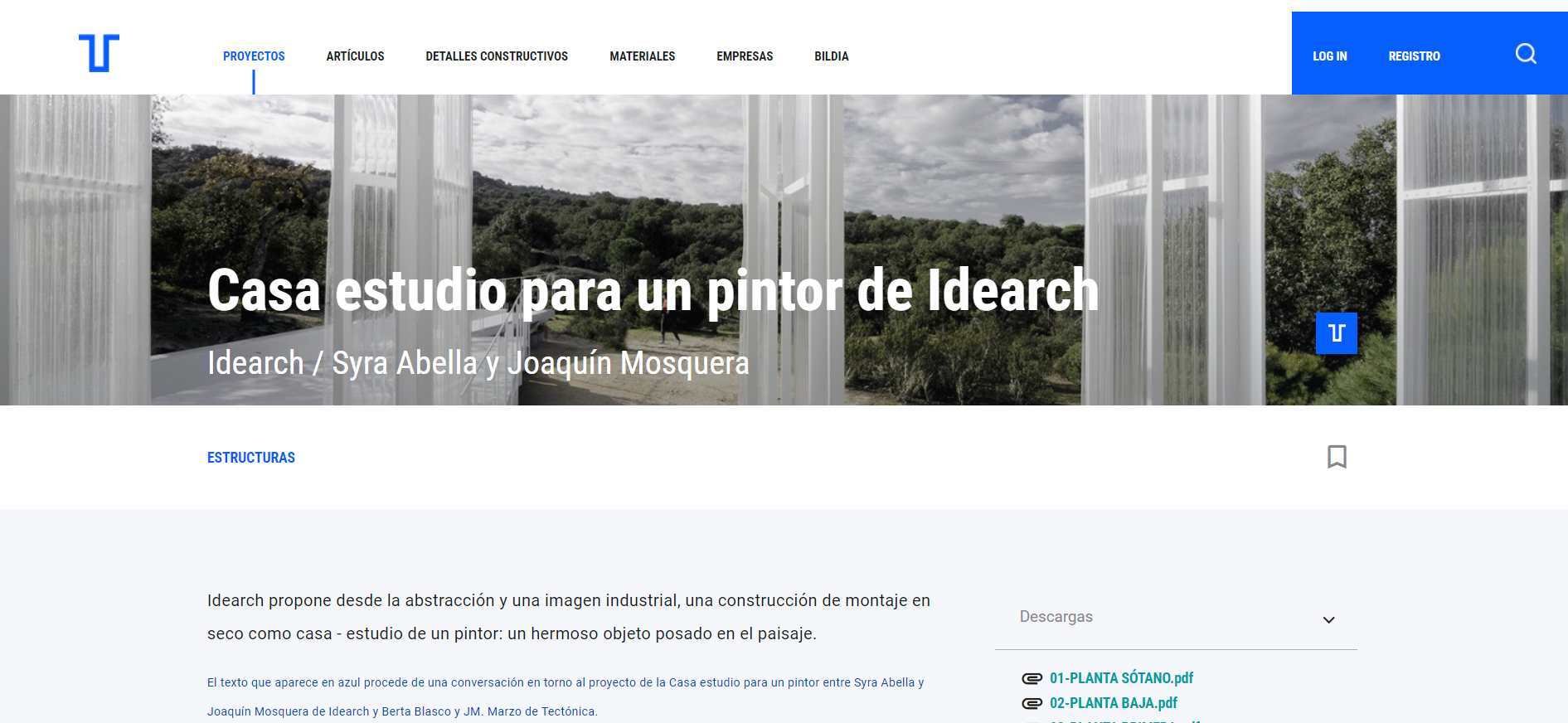Select the Materiales menu item
The height and width of the screenshot is (723, 1568).
643,56
